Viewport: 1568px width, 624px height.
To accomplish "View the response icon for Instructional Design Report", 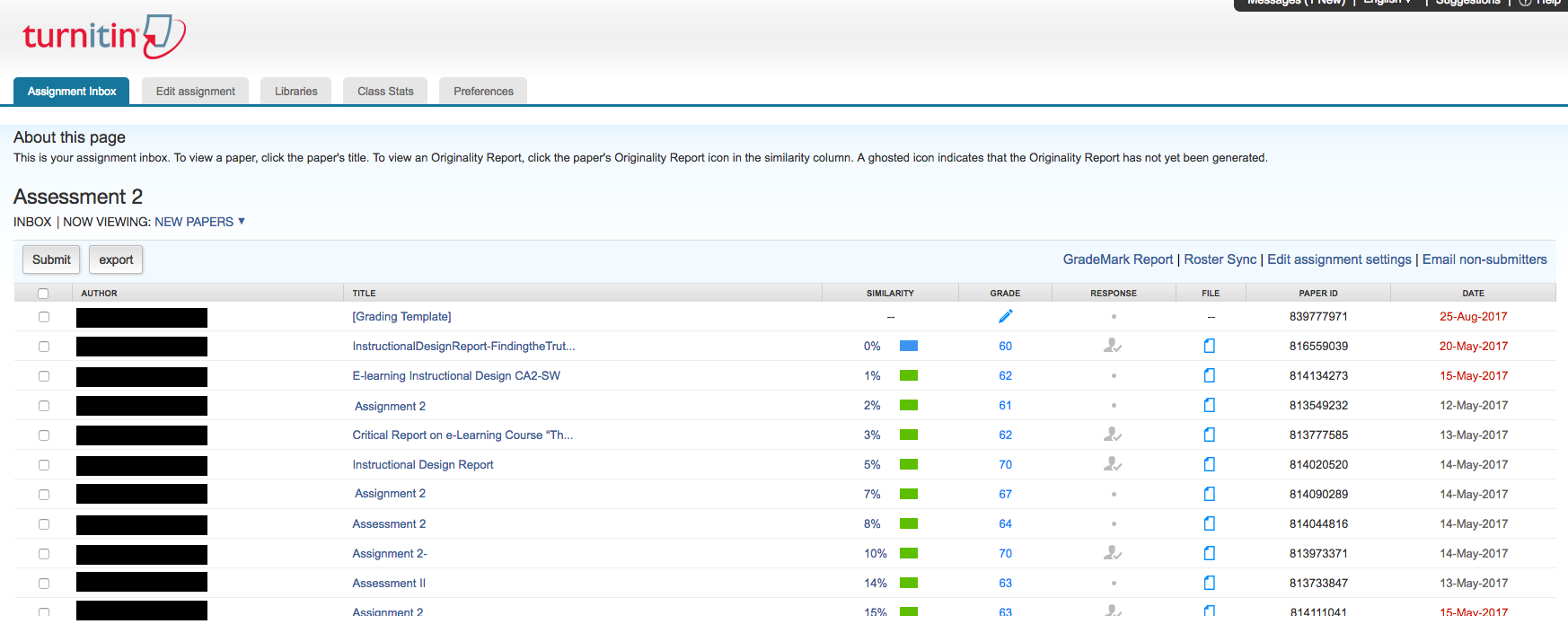I will point(1113,464).
